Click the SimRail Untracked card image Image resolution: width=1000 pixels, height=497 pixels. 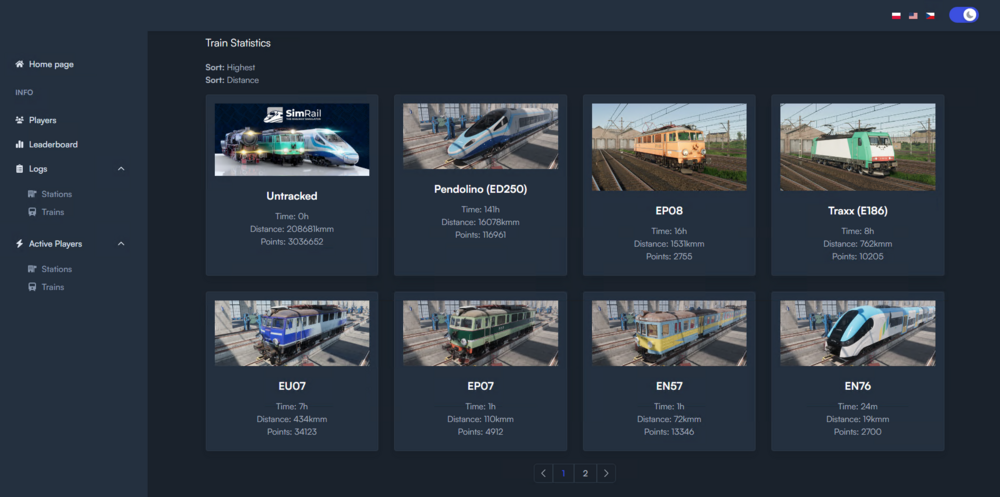coord(292,140)
